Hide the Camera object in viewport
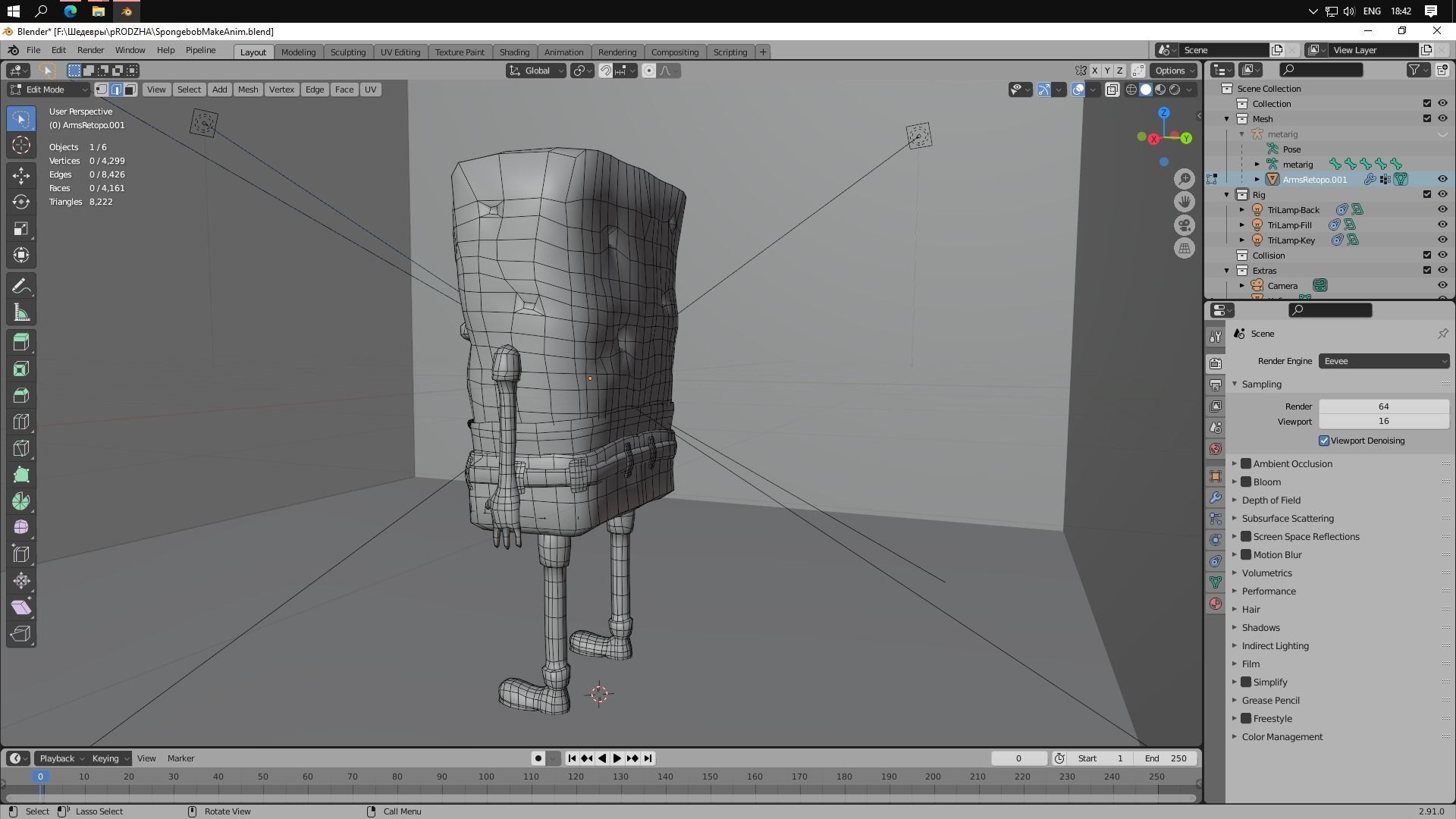 tap(1442, 285)
